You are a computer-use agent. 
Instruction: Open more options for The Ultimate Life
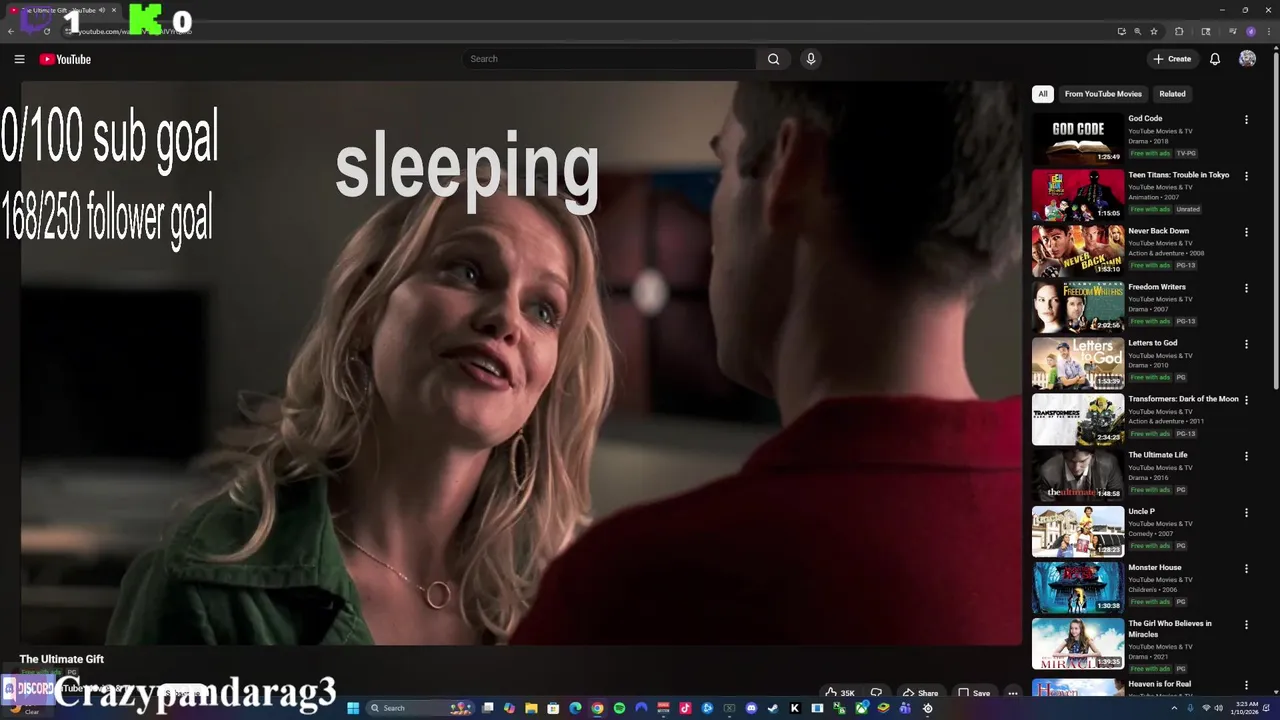pyautogui.click(x=1246, y=456)
